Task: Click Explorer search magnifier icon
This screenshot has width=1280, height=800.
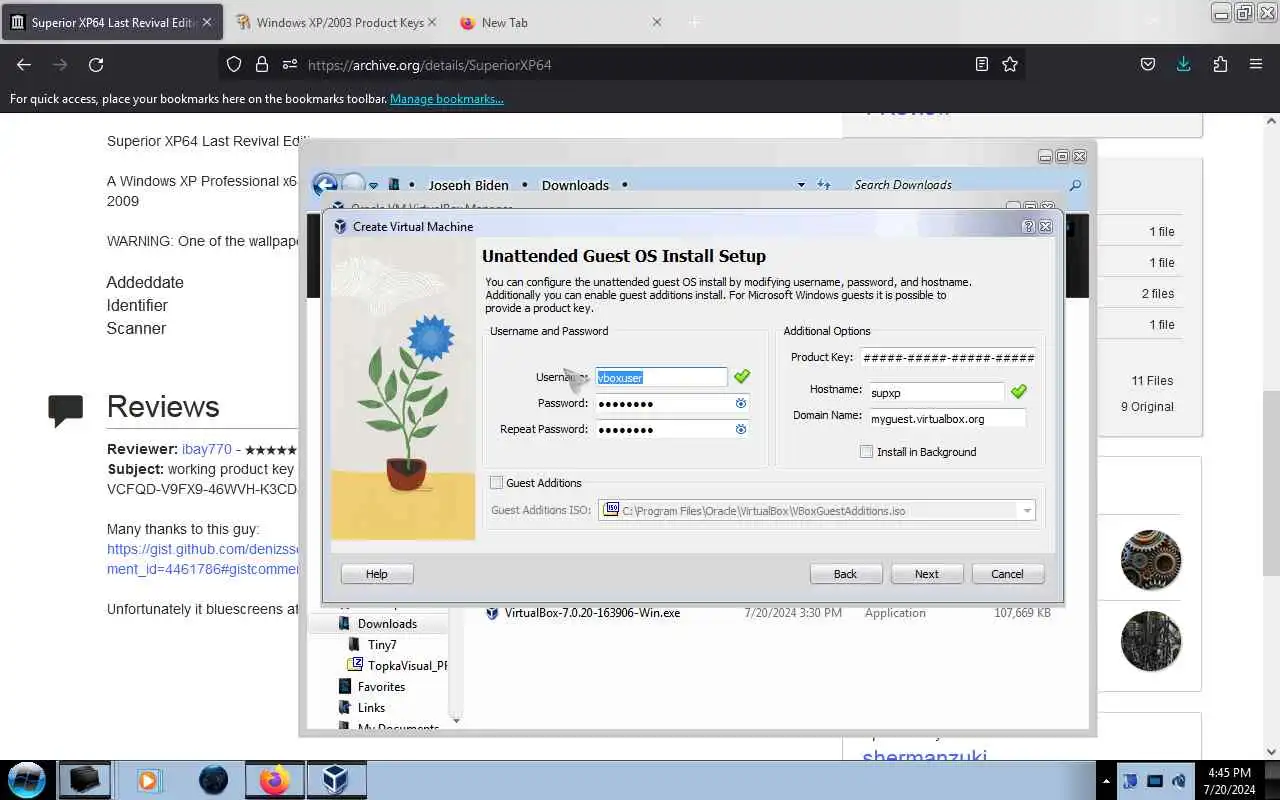Action: [1075, 185]
